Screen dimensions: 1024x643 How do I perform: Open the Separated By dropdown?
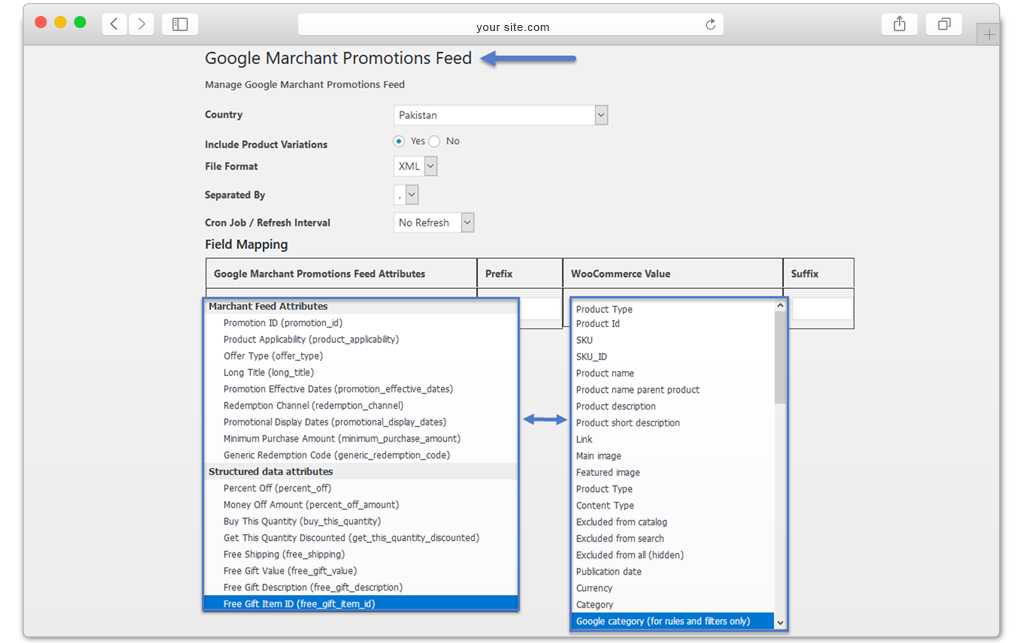tap(406, 195)
